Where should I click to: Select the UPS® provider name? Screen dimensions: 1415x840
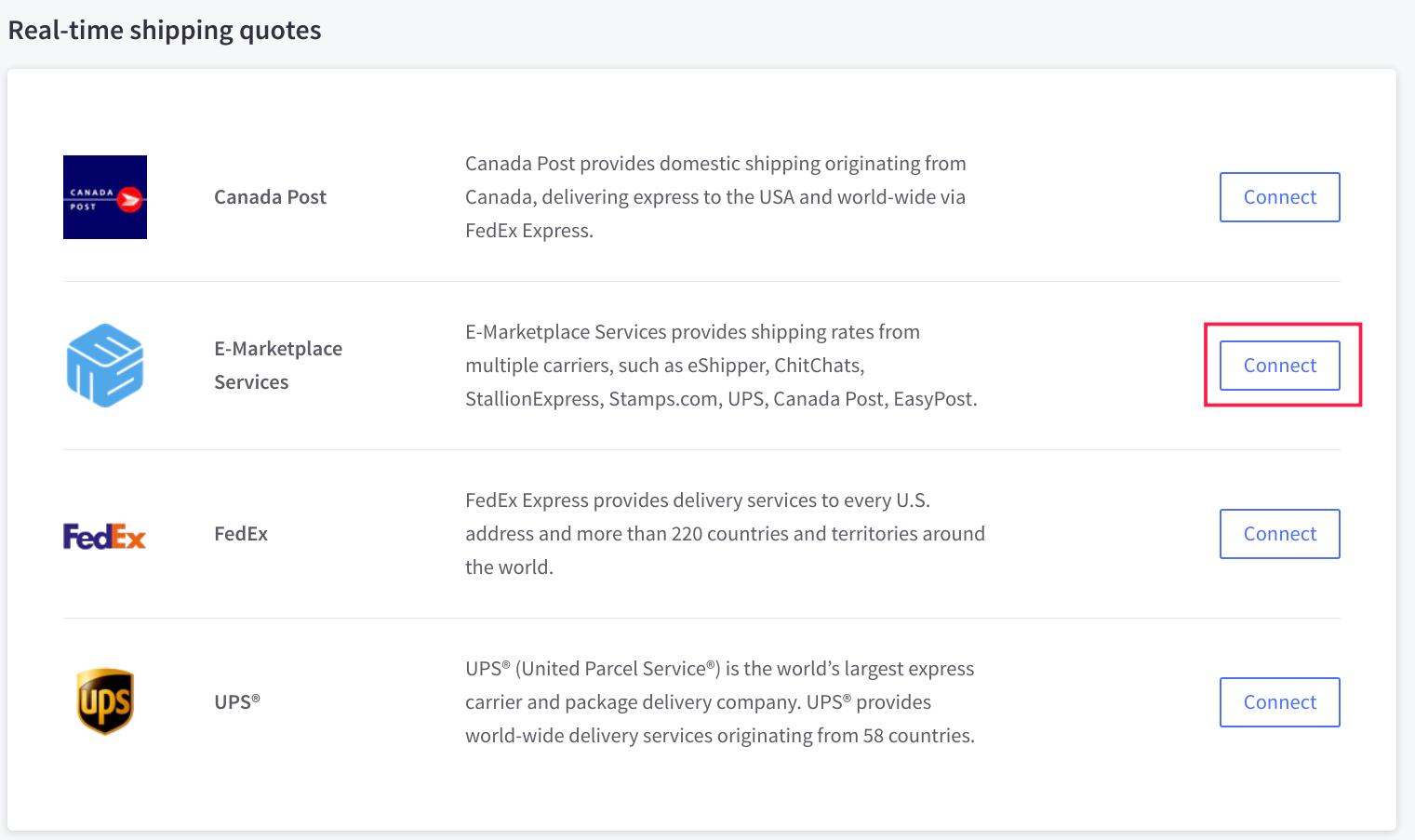pos(237,702)
